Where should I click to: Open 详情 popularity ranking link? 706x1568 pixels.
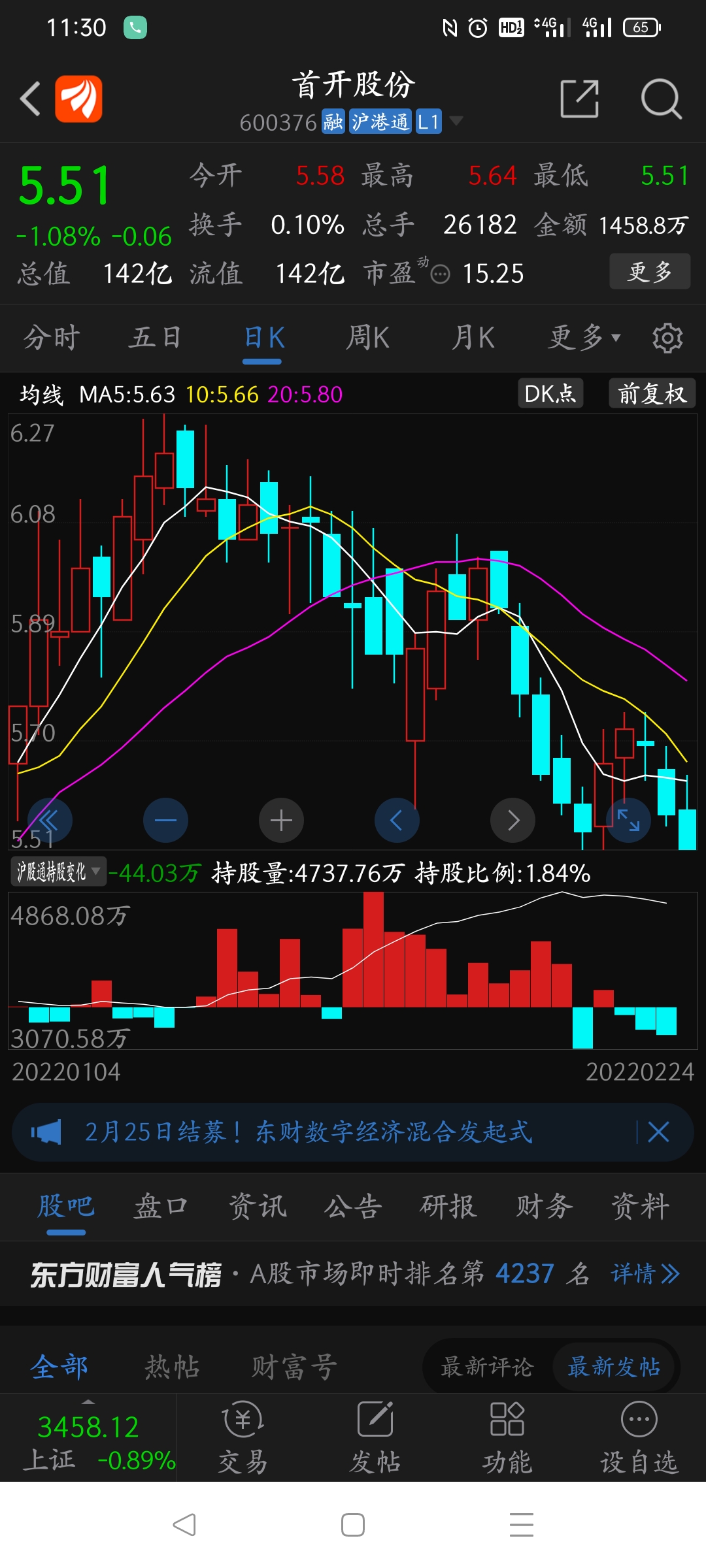[645, 1273]
